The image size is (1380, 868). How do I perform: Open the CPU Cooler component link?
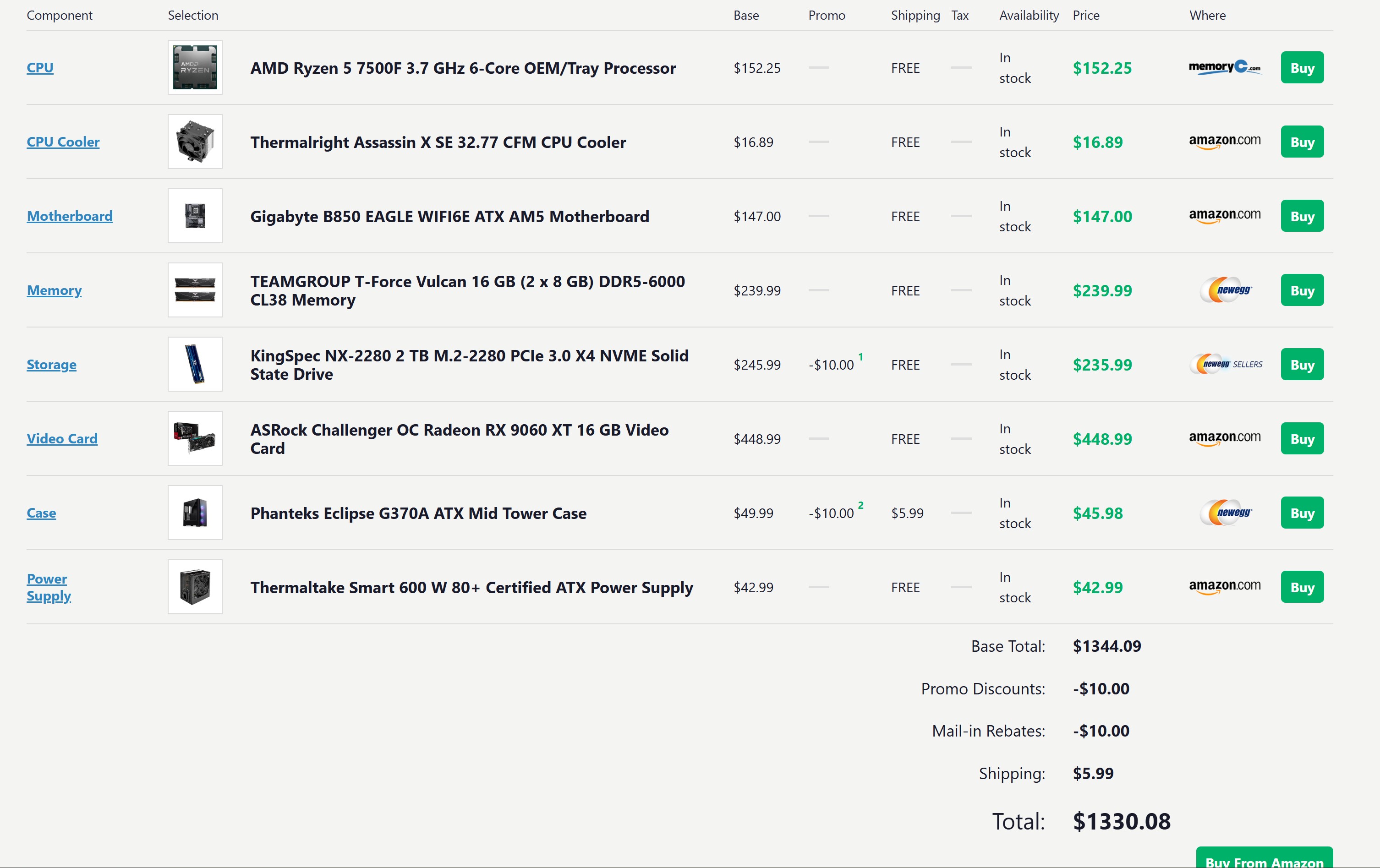pyautogui.click(x=63, y=142)
